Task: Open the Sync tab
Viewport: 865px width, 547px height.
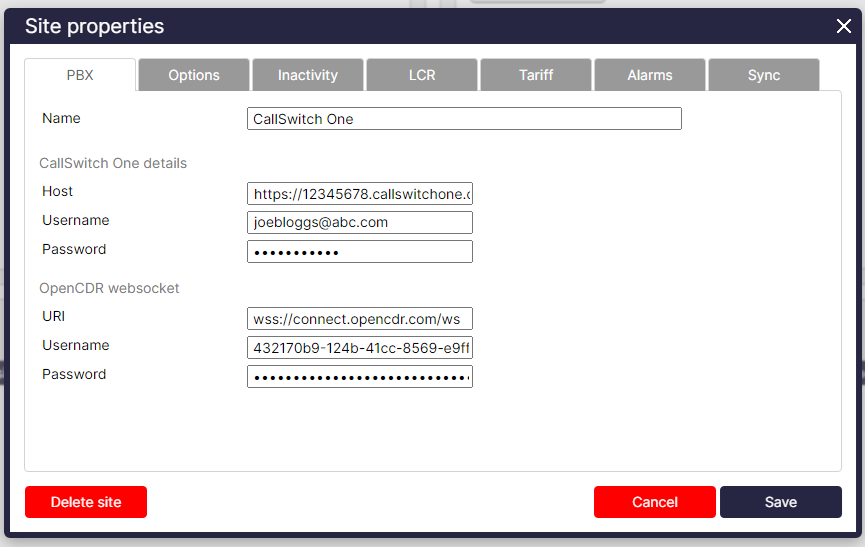Action: pyautogui.click(x=764, y=75)
